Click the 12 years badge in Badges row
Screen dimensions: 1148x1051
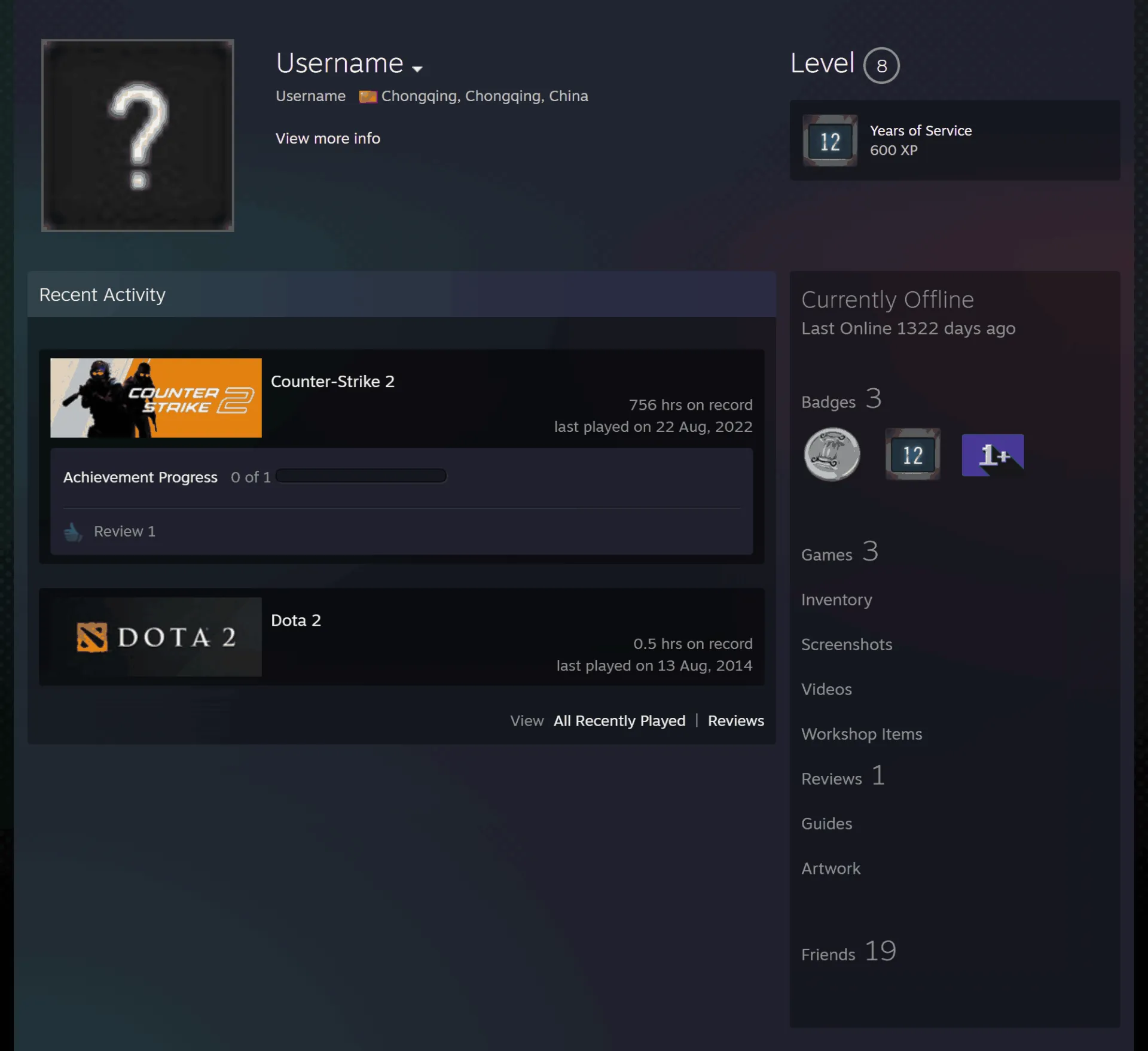912,455
